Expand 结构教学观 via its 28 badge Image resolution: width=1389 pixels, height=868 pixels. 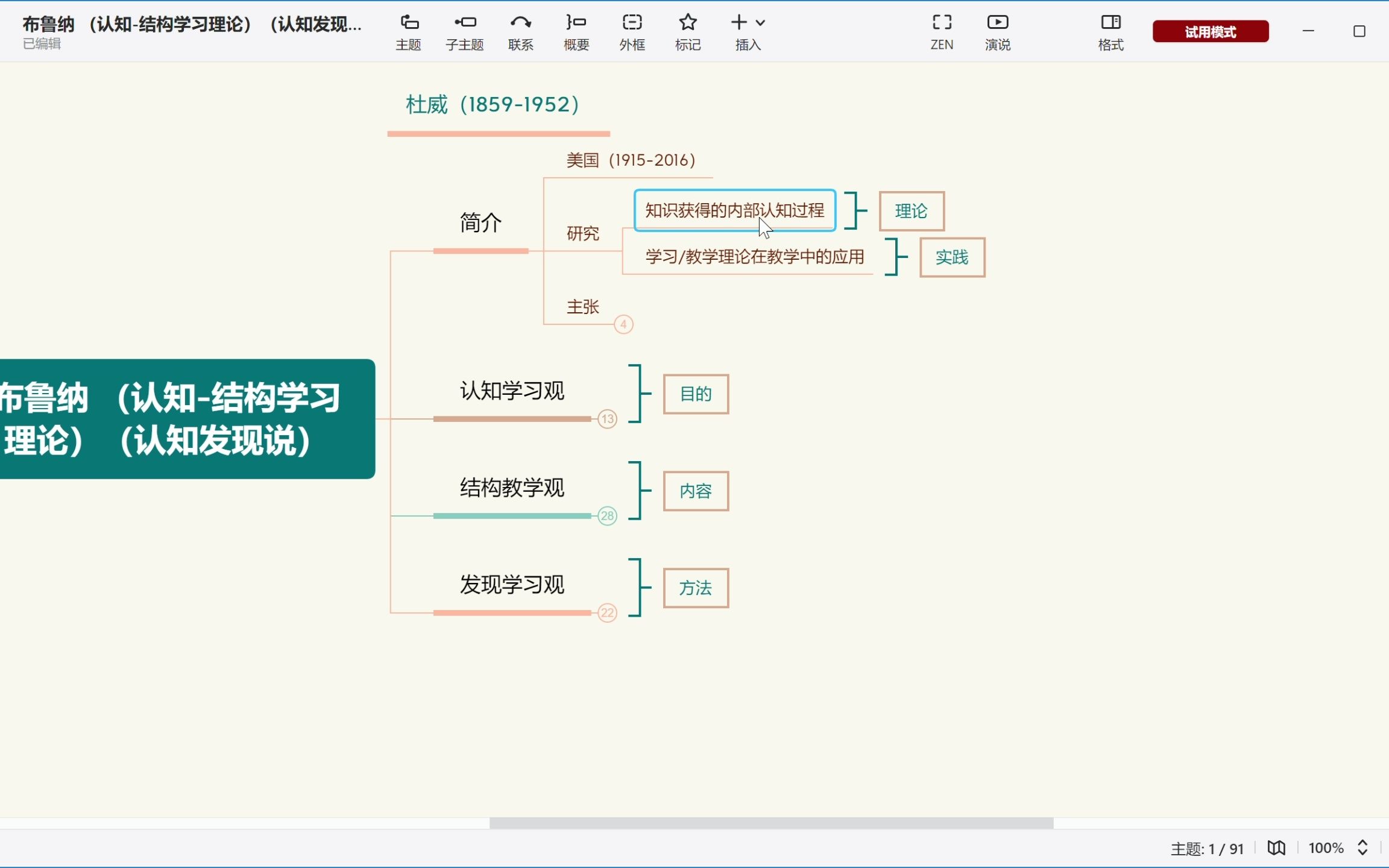point(607,516)
